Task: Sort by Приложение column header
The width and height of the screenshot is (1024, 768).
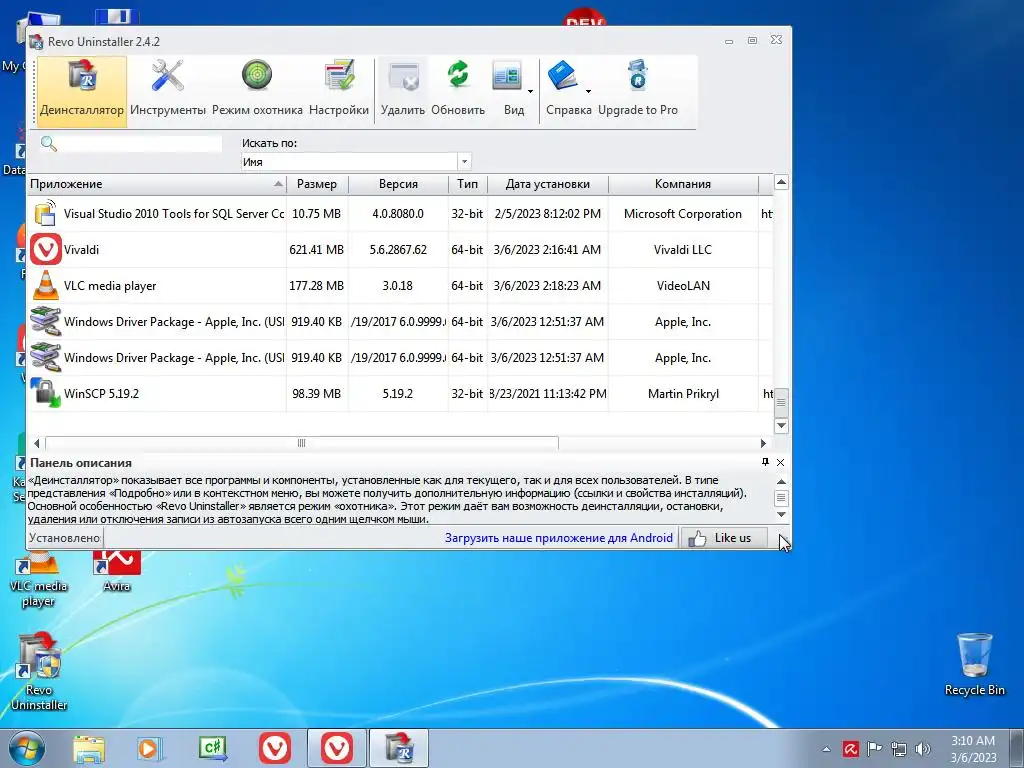Action: click(x=157, y=184)
